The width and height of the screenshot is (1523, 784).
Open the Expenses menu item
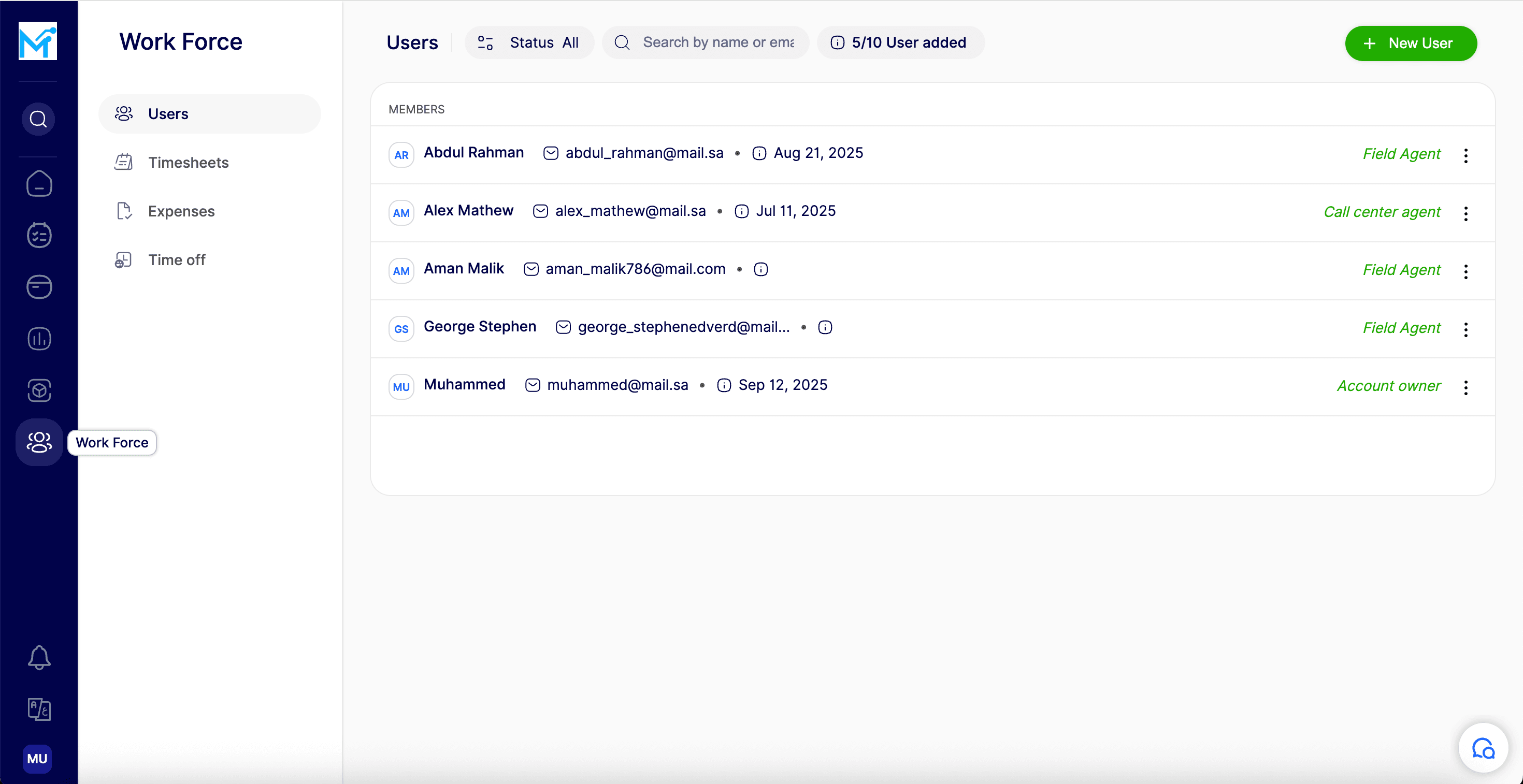(181, 211)
